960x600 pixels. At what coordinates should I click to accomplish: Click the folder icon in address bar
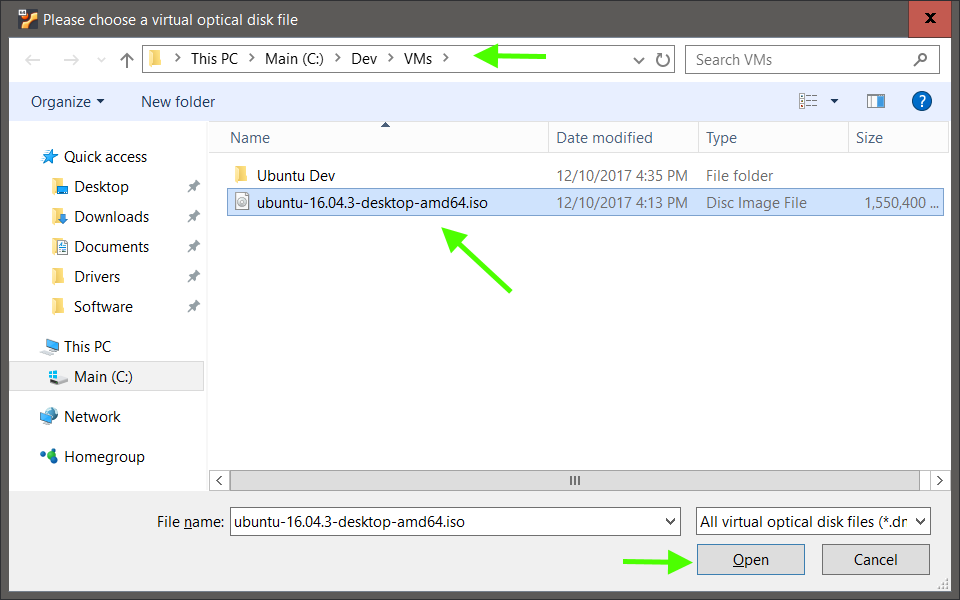point(156,58)
